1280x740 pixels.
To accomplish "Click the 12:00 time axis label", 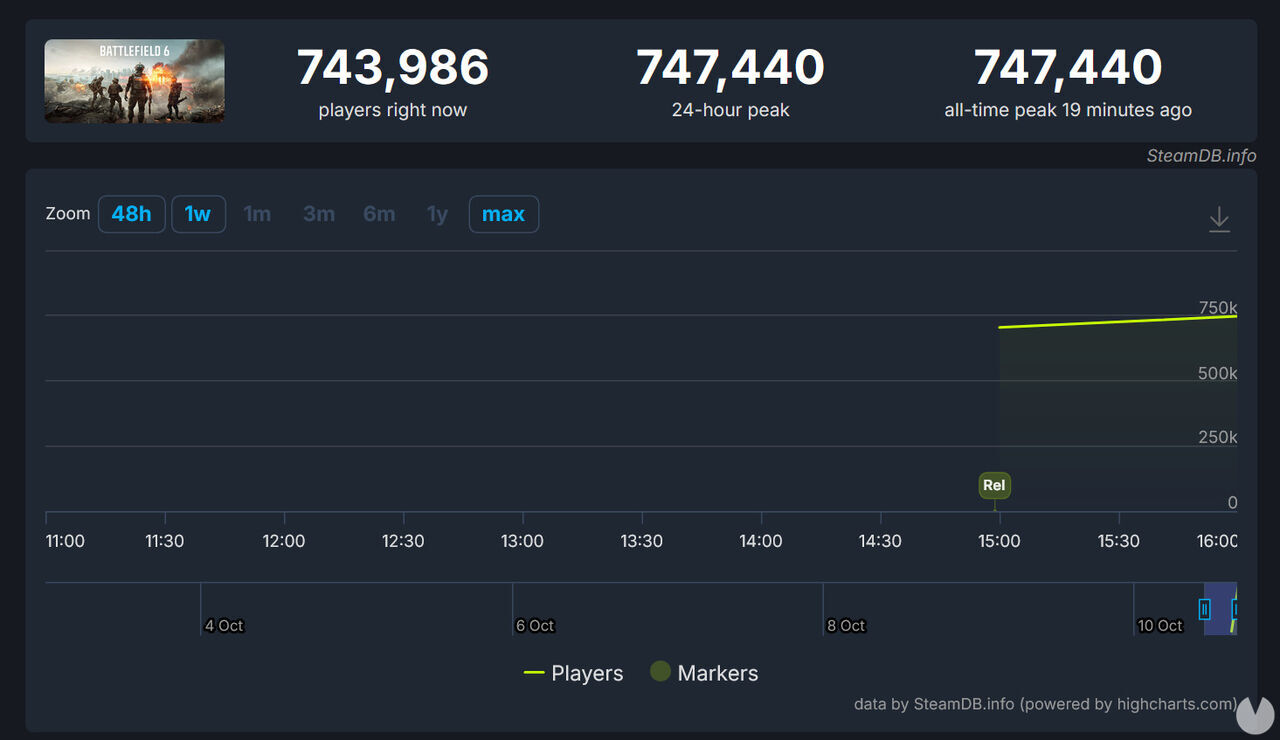I will click(x=284, y=541).
